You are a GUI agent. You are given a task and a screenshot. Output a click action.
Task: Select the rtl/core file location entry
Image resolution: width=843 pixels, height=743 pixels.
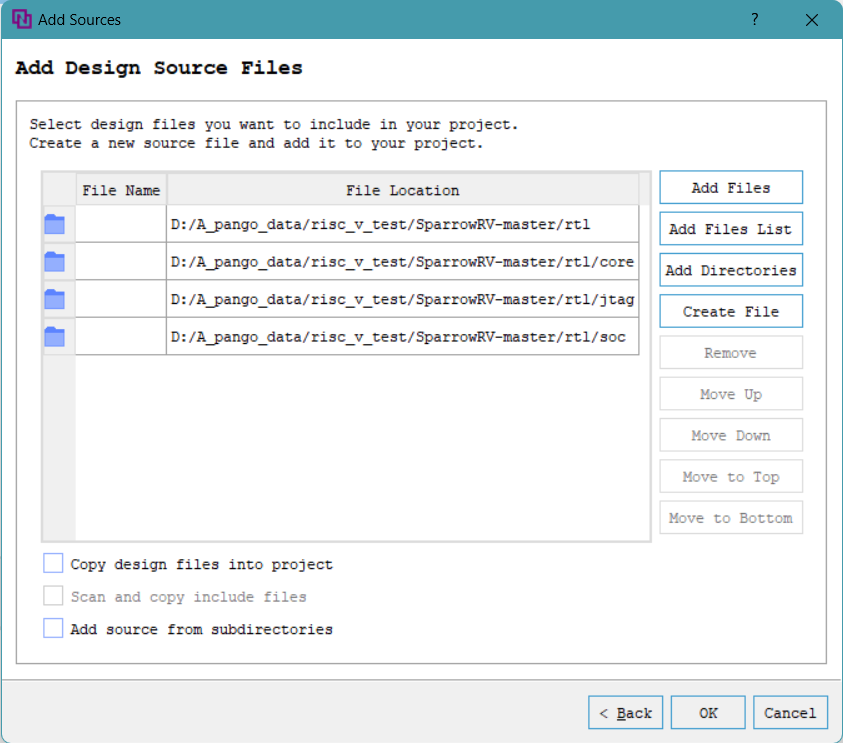coord(402,262)
